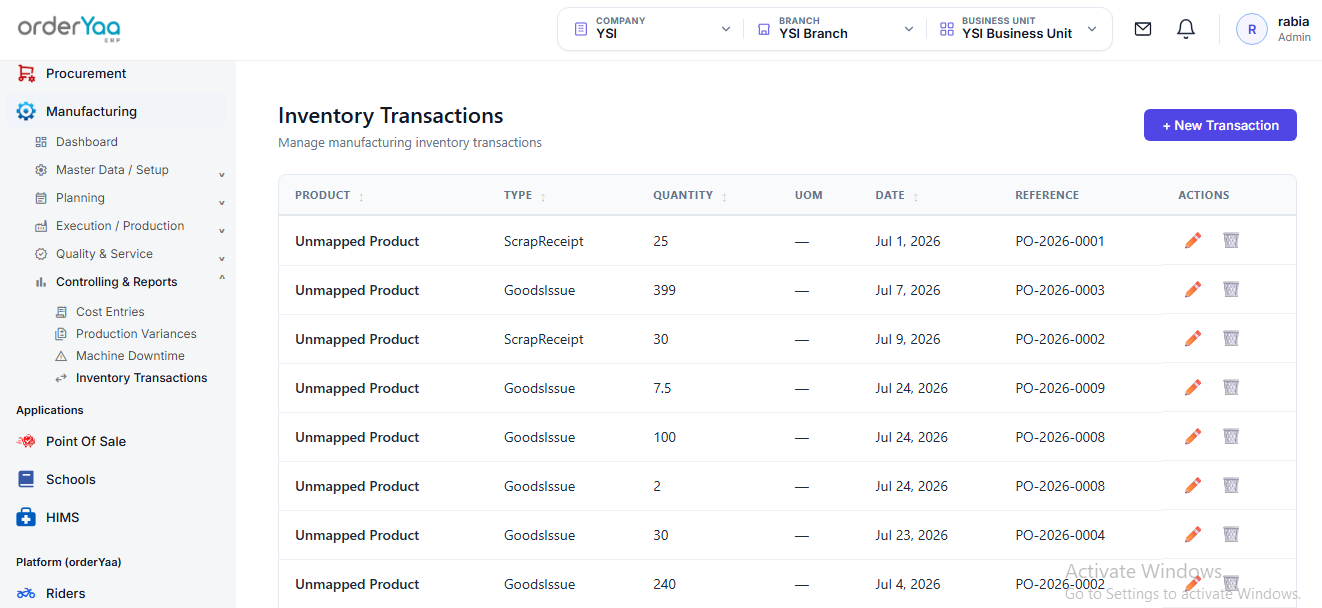Screen dimensions: 1322x608
Task: Click the PO-2026-0009 reference cell
Action: 1060,388
